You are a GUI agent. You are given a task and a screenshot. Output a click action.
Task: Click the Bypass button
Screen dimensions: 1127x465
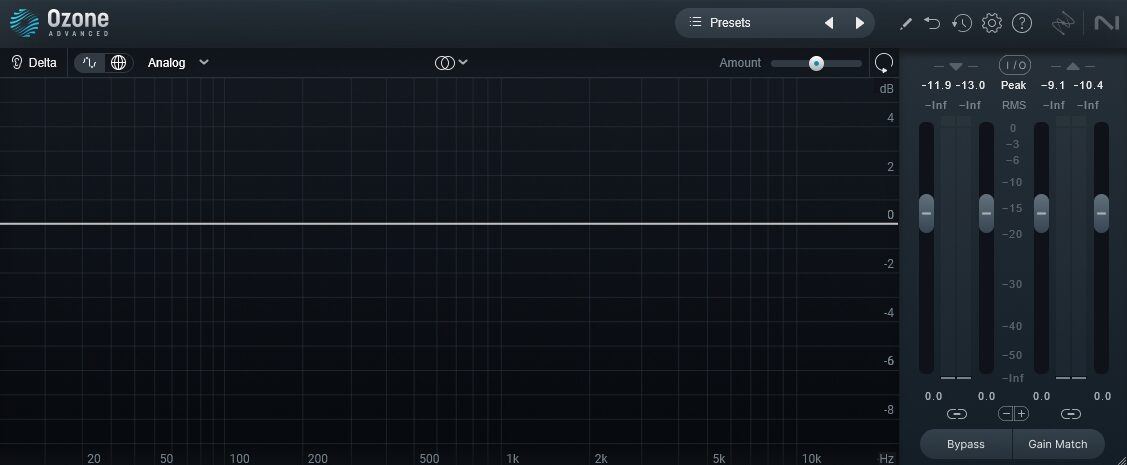(x=966, y=444)
